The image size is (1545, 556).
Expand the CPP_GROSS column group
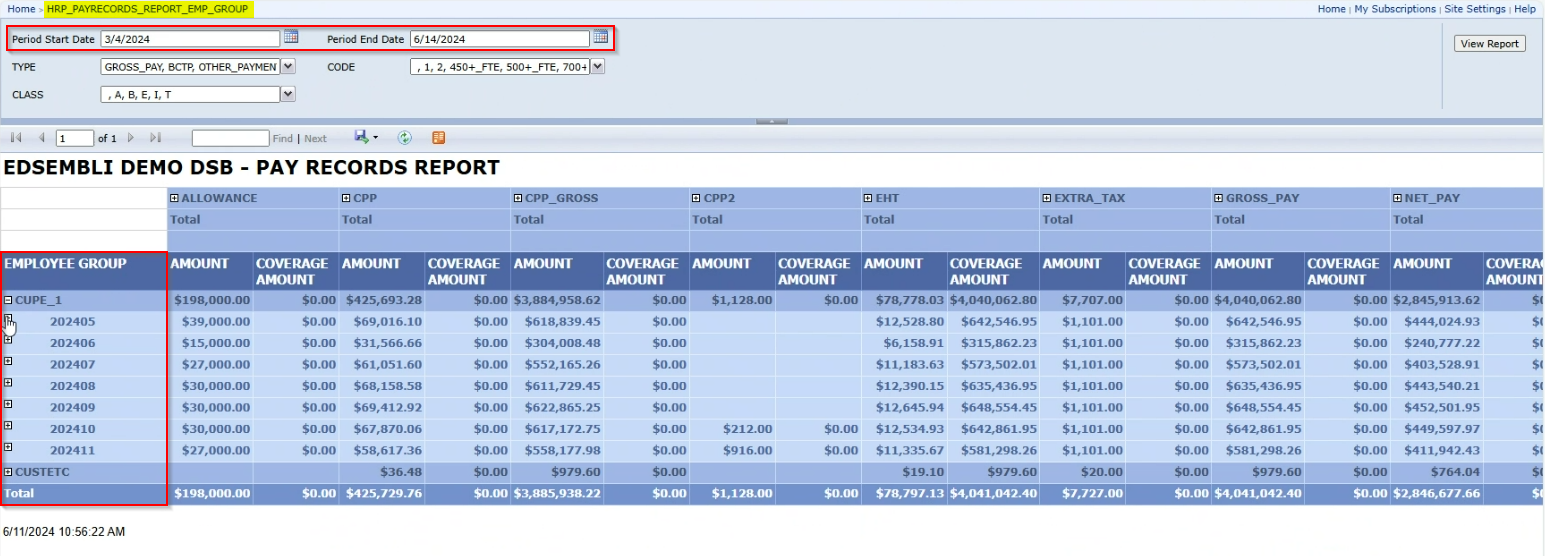tap(518, 198)
